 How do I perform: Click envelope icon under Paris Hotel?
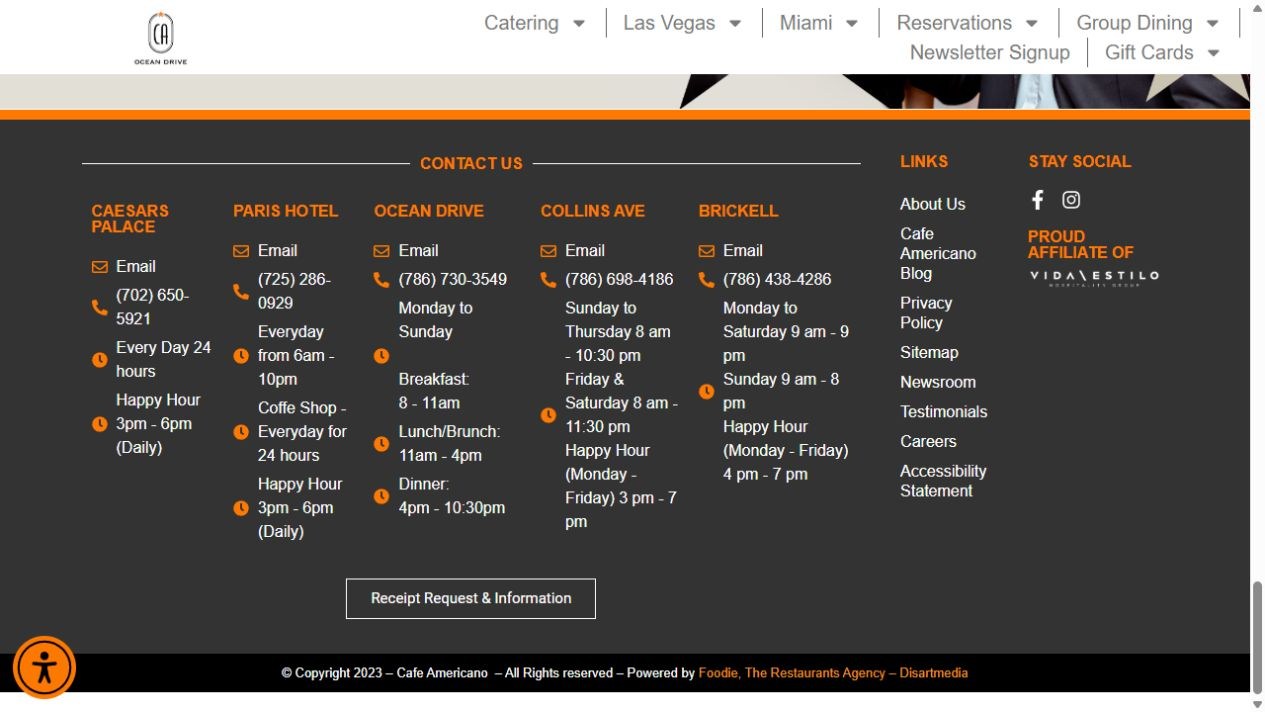[241, 251]
